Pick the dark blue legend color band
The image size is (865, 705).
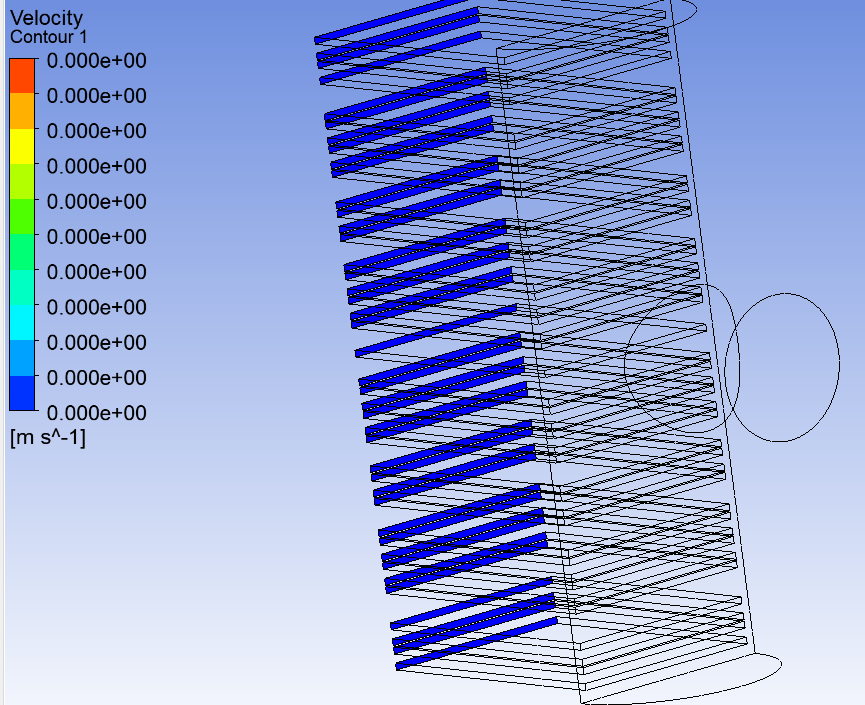click(22, 393)
